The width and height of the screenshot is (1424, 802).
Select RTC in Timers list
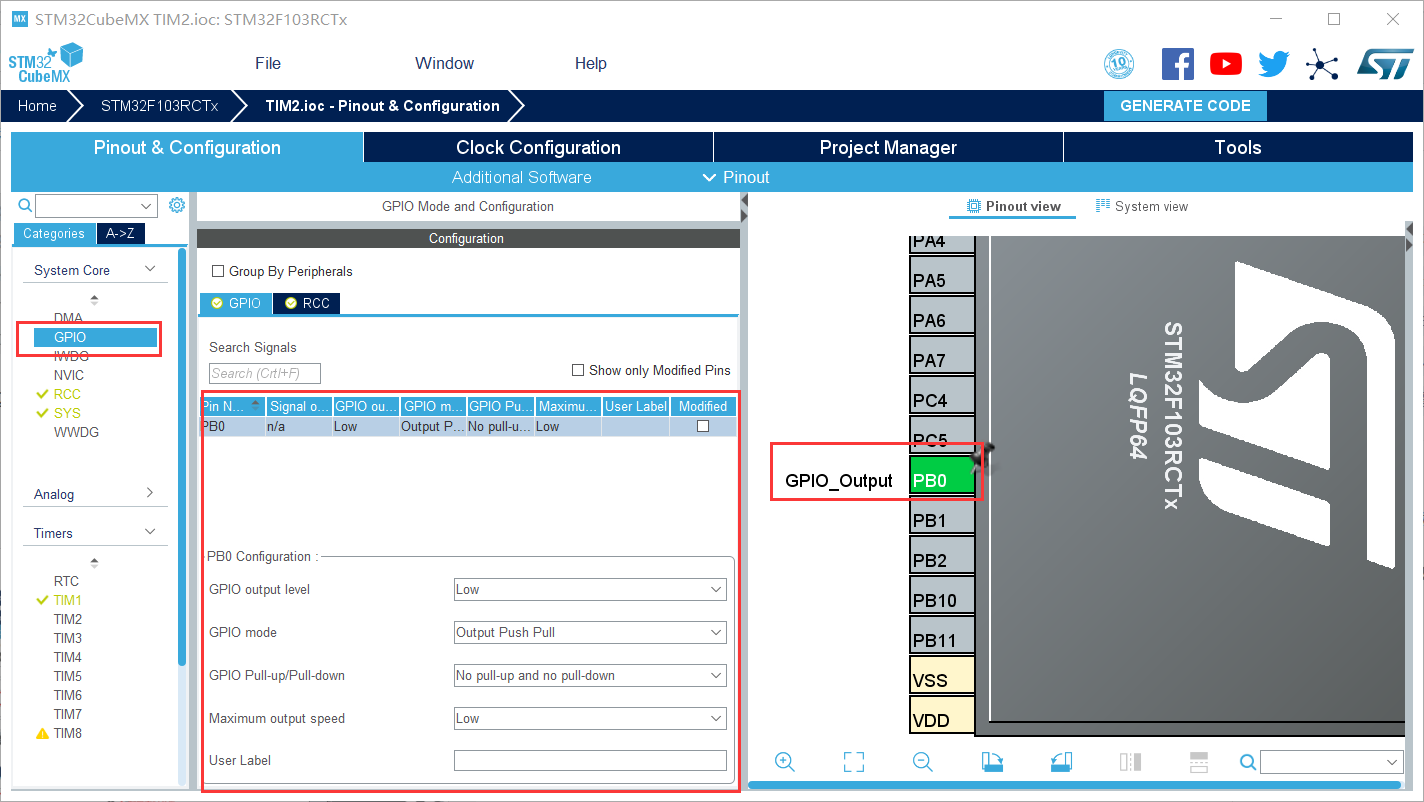pos(66,581)
